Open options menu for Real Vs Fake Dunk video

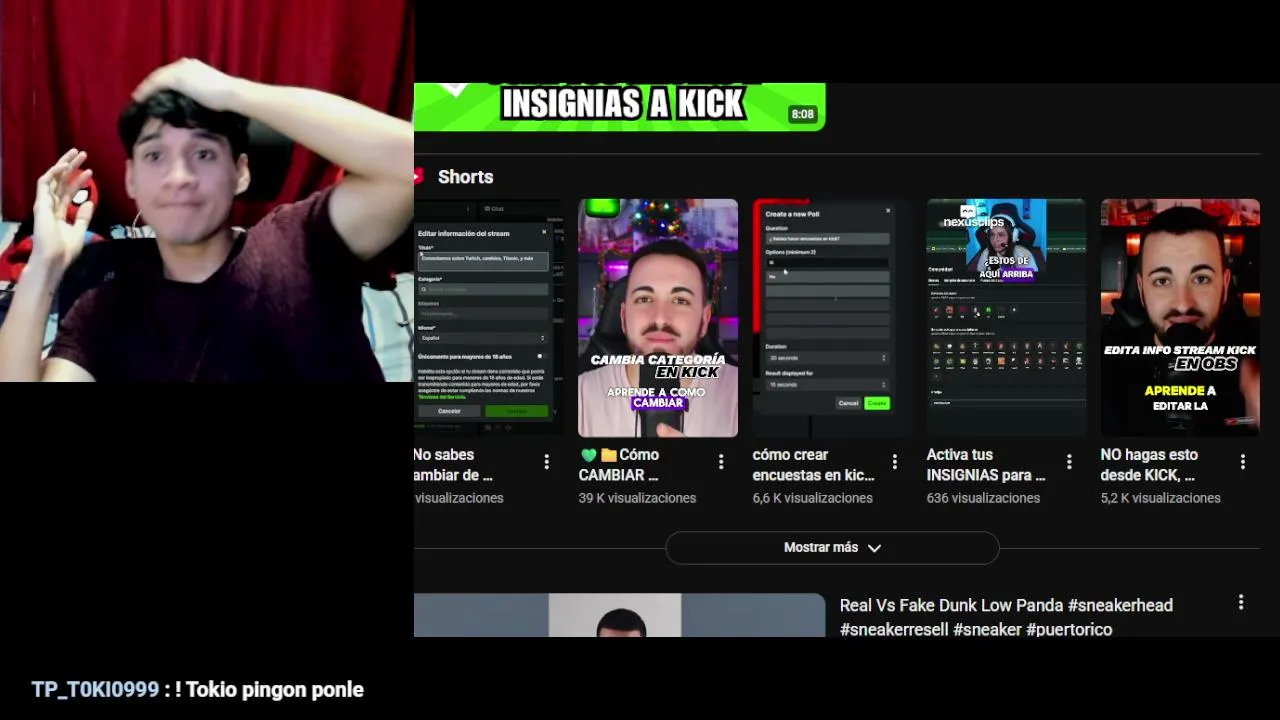pyautogui.click(x=1241, y=602)
